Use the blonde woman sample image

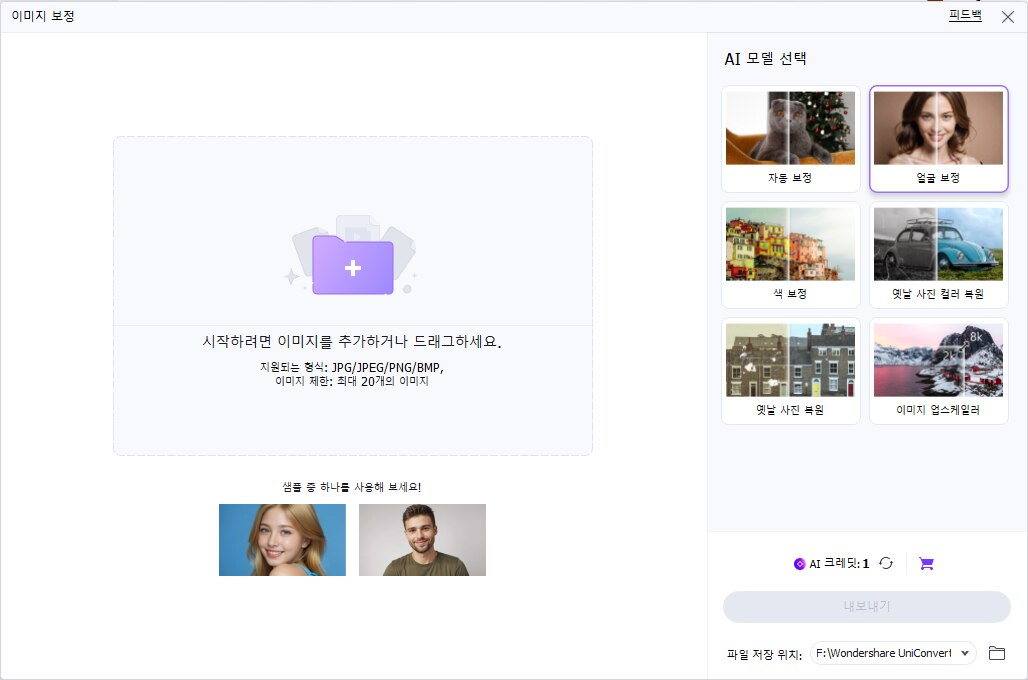282,539
